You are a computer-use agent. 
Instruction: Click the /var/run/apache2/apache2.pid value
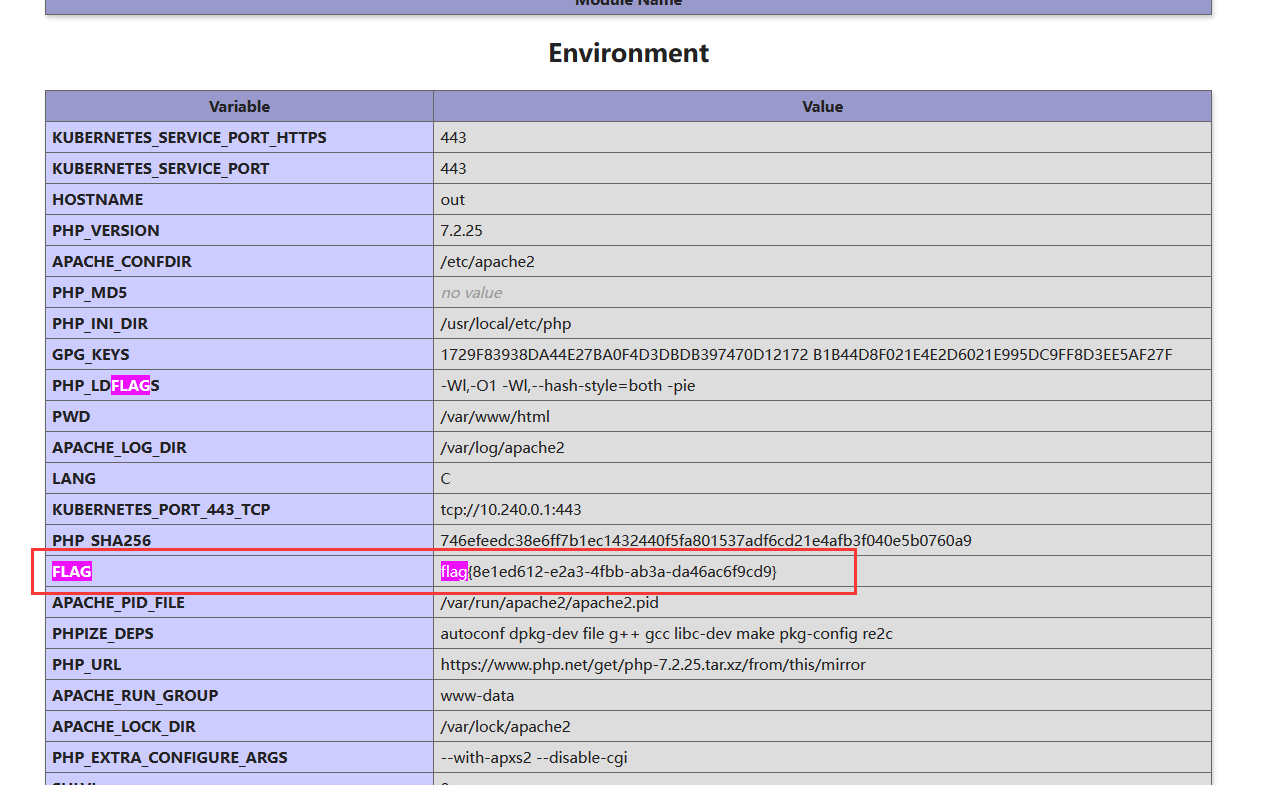[549, 602]
